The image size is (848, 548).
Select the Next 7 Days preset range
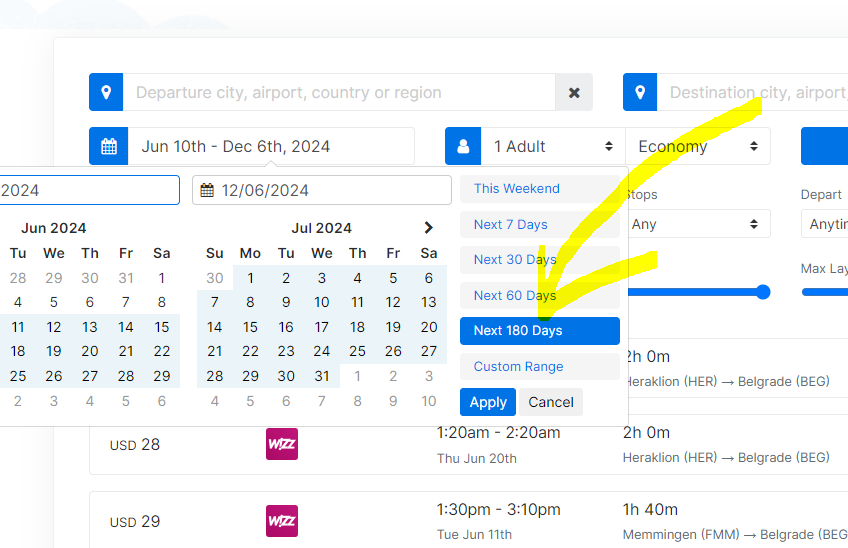[x=540, y=225]
